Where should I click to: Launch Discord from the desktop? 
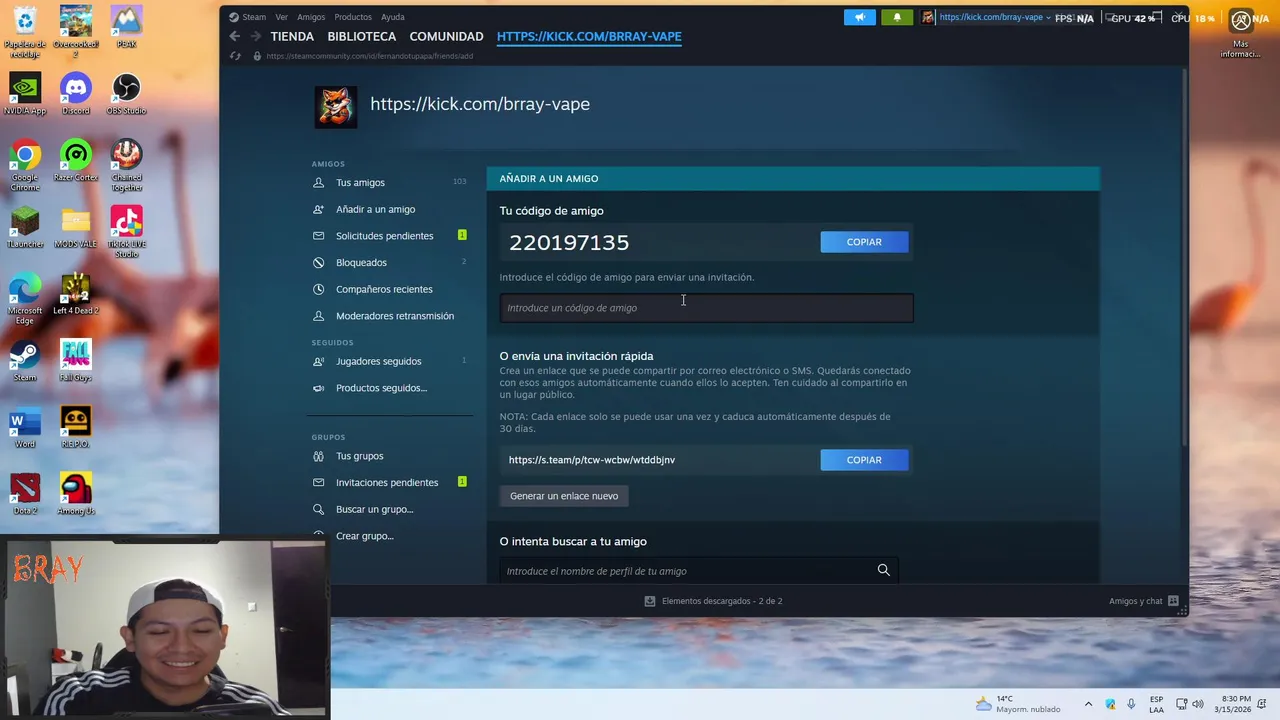click(x=76, y=94)
